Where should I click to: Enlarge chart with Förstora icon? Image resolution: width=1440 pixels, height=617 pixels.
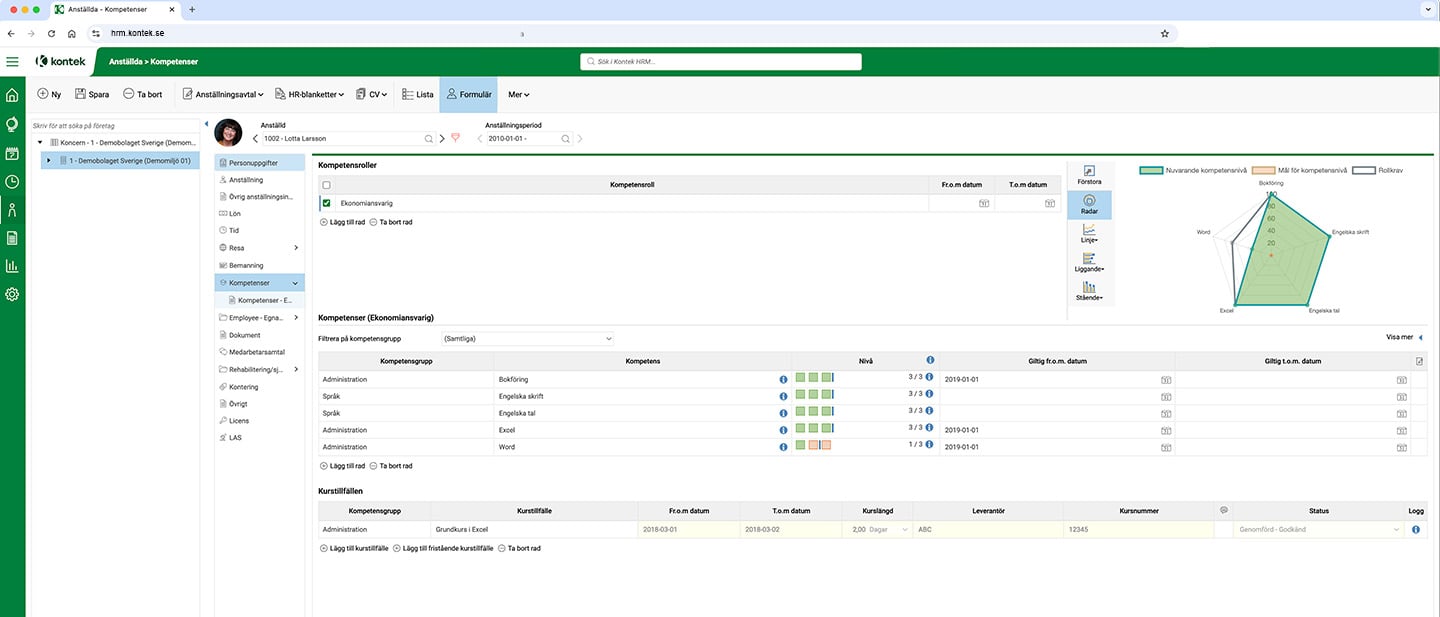(x=1089, y=175)
